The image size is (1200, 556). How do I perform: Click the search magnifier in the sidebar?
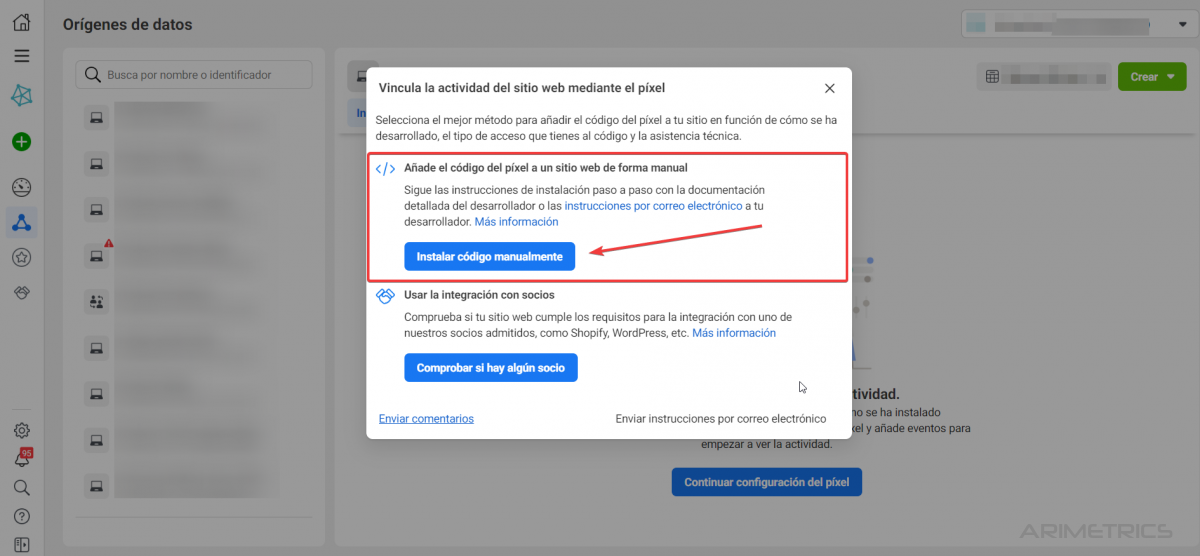tap(21, 488)
